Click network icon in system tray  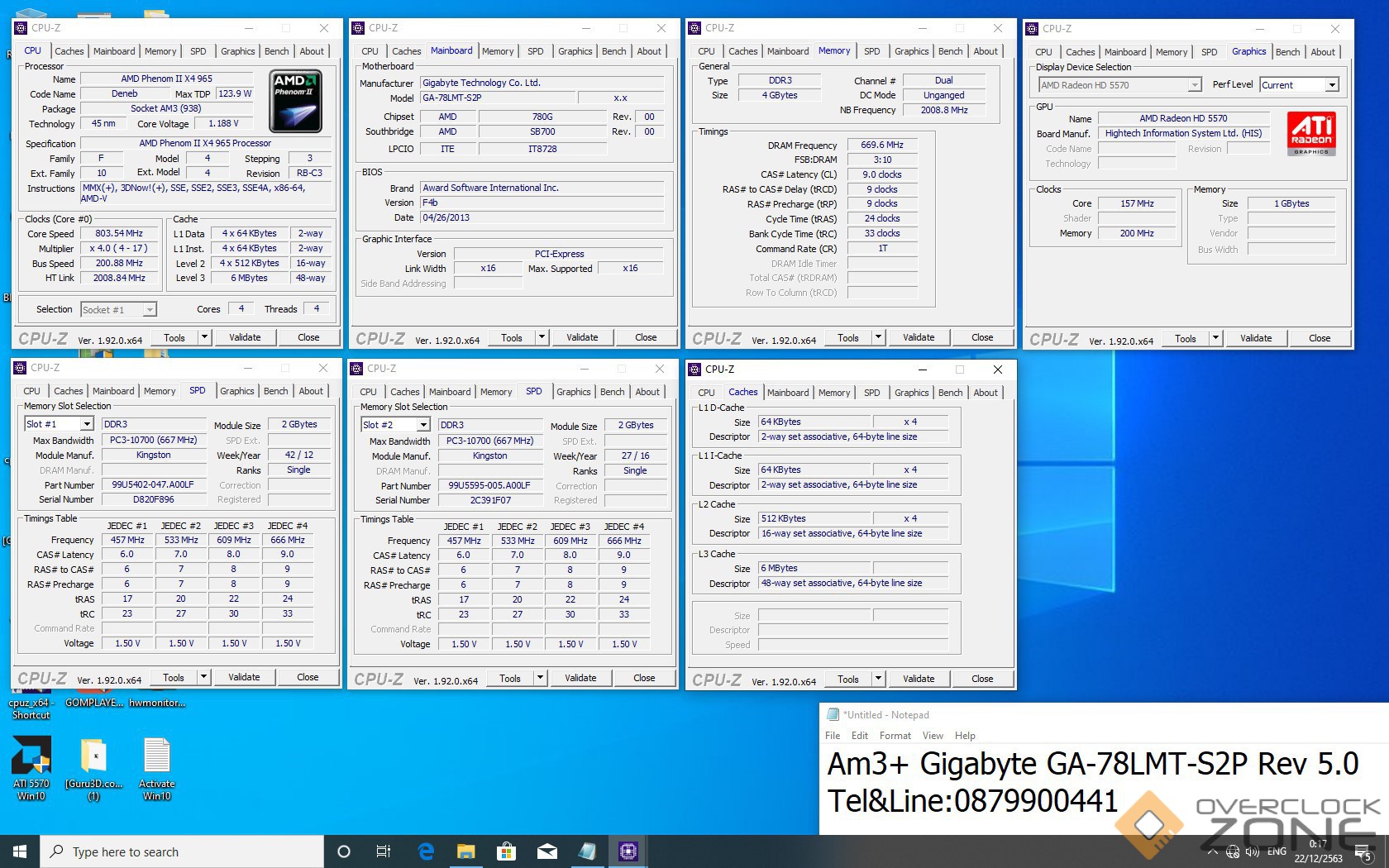(x=1233, y=851)
